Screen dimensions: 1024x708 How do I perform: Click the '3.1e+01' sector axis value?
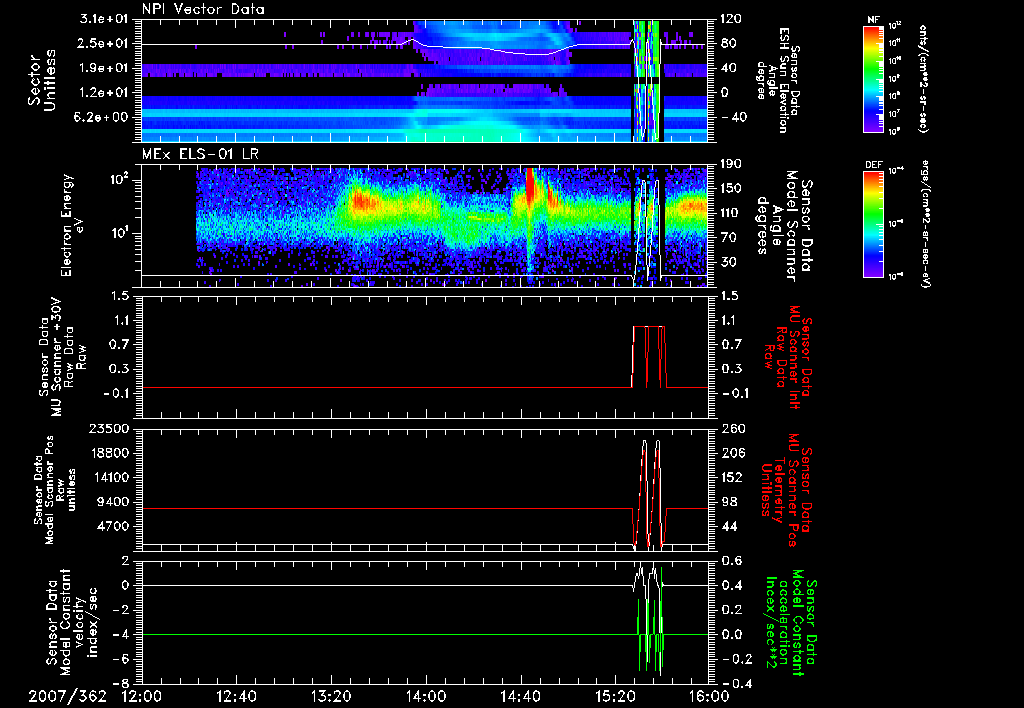click(104, 18)
